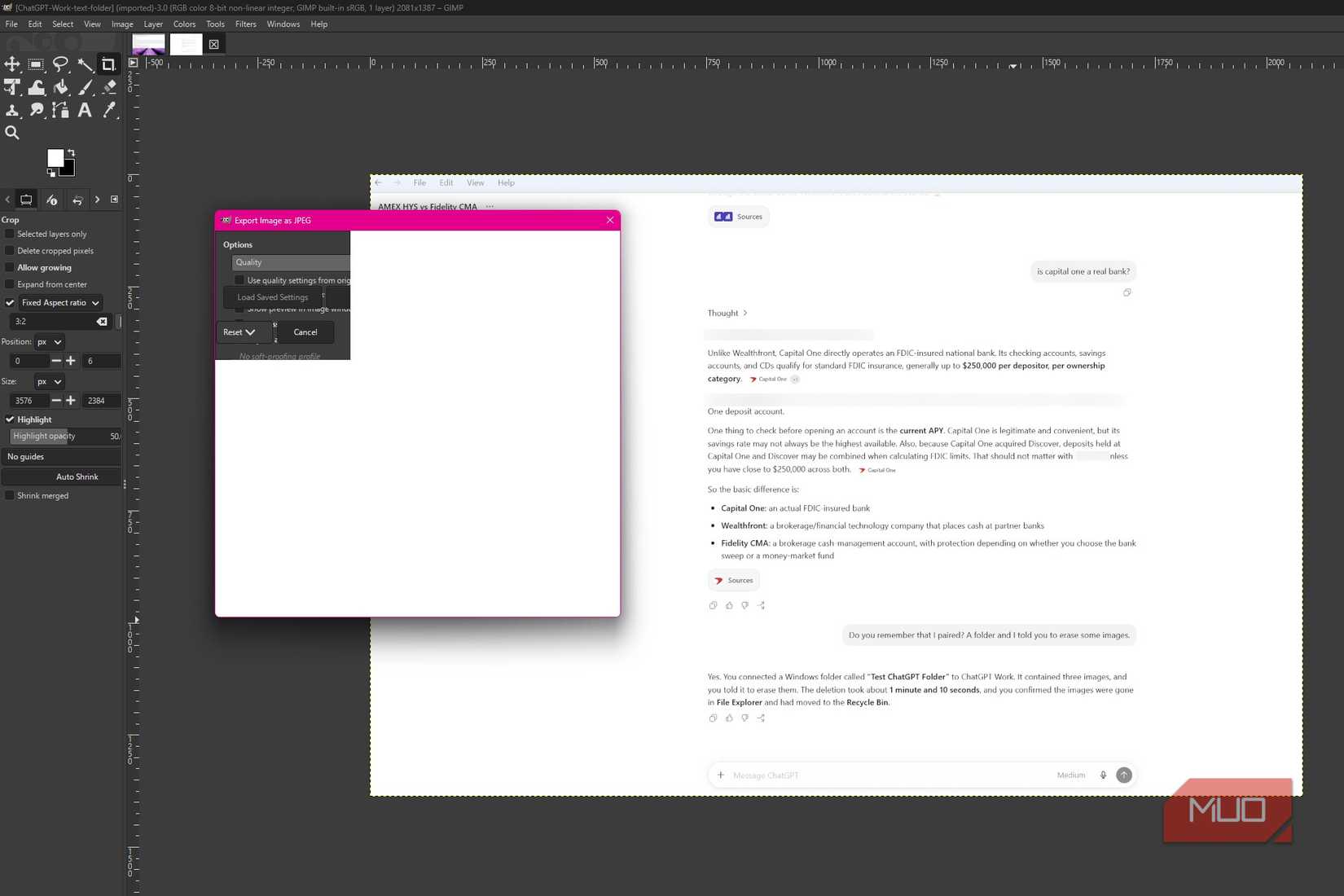Click the ruler corner navigation arrow

point(133,63)
